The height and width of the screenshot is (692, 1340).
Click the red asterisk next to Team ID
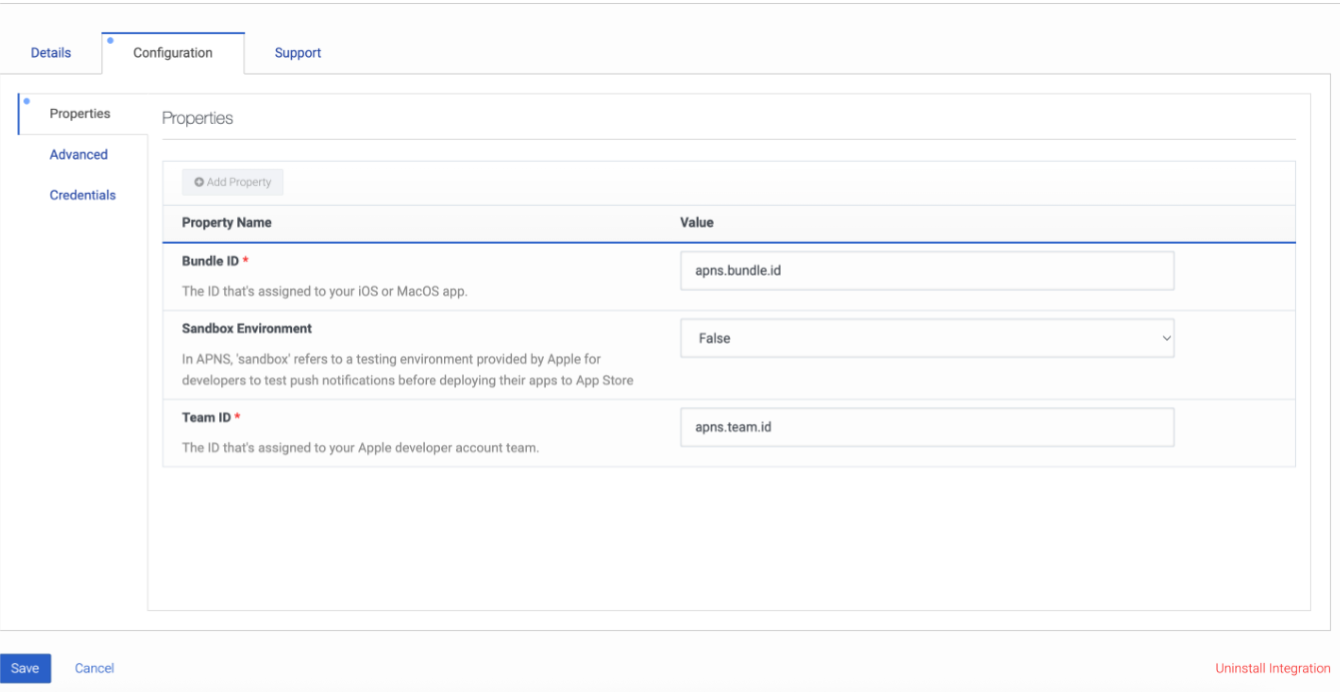[237, 418]
